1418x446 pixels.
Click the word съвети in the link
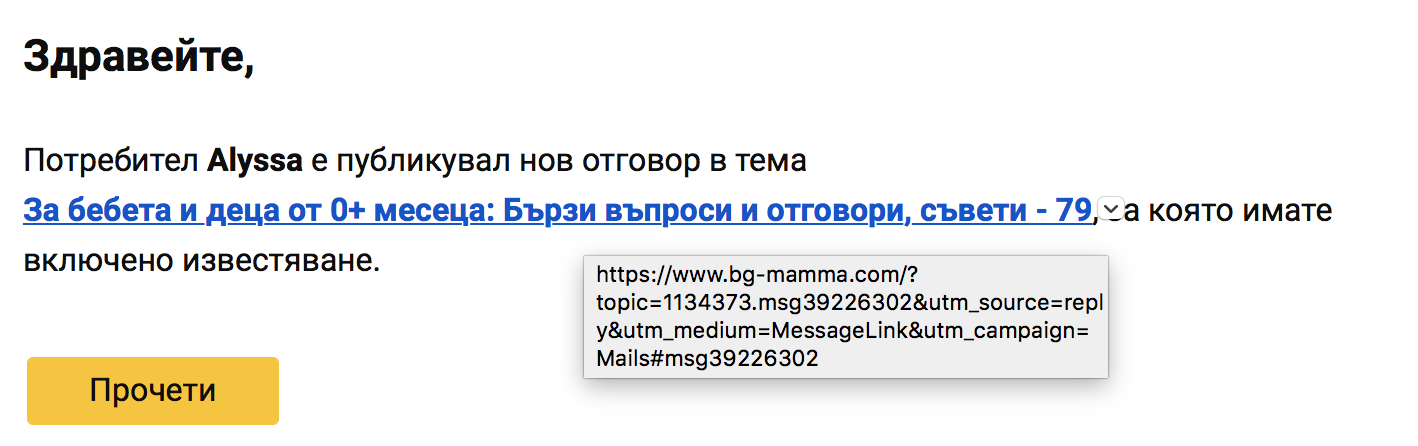click(967, 212)
